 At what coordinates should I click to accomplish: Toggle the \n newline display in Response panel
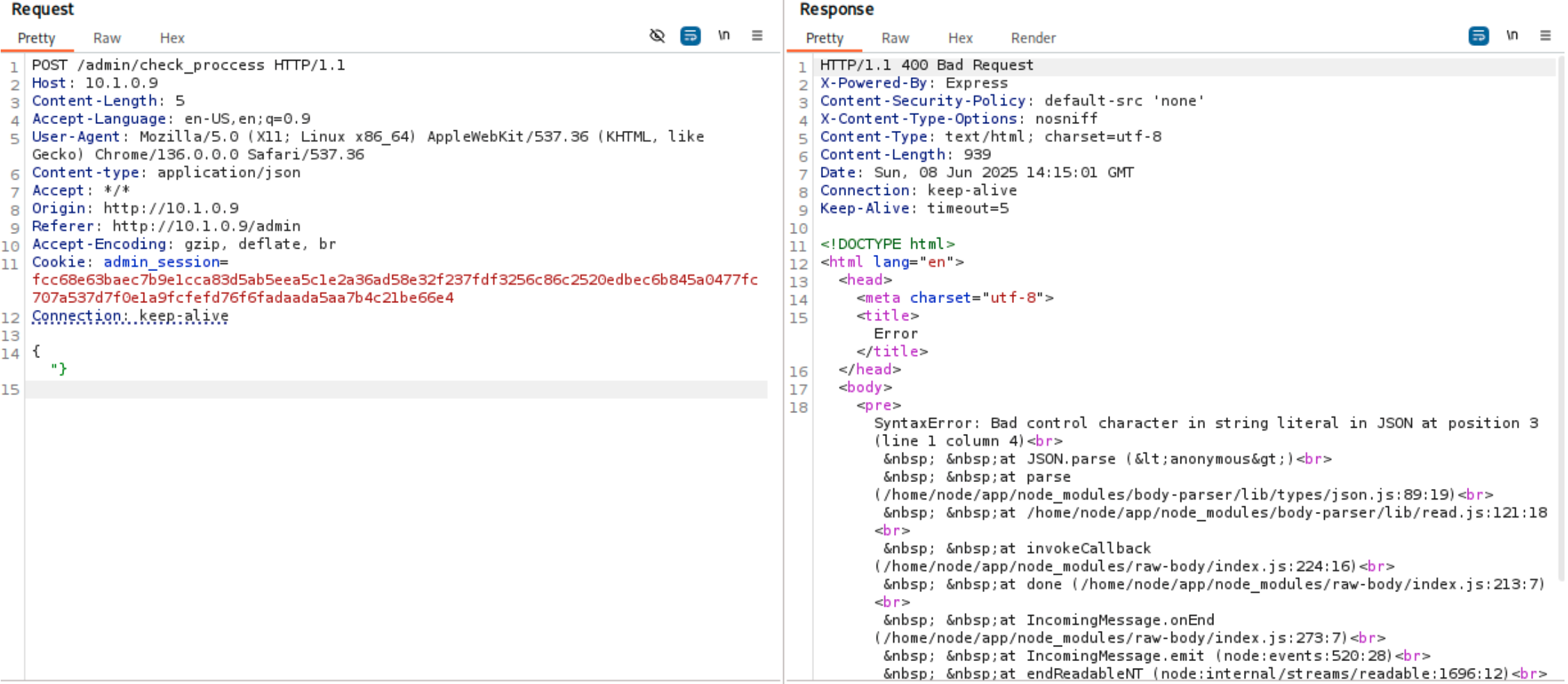coord(1512,36)
